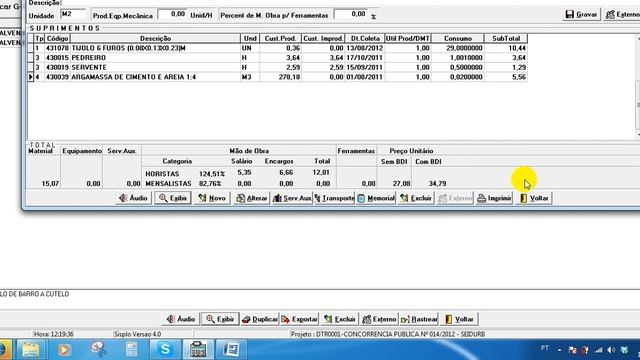Select row TIJOLO 6 FUROS

point(278,48)
